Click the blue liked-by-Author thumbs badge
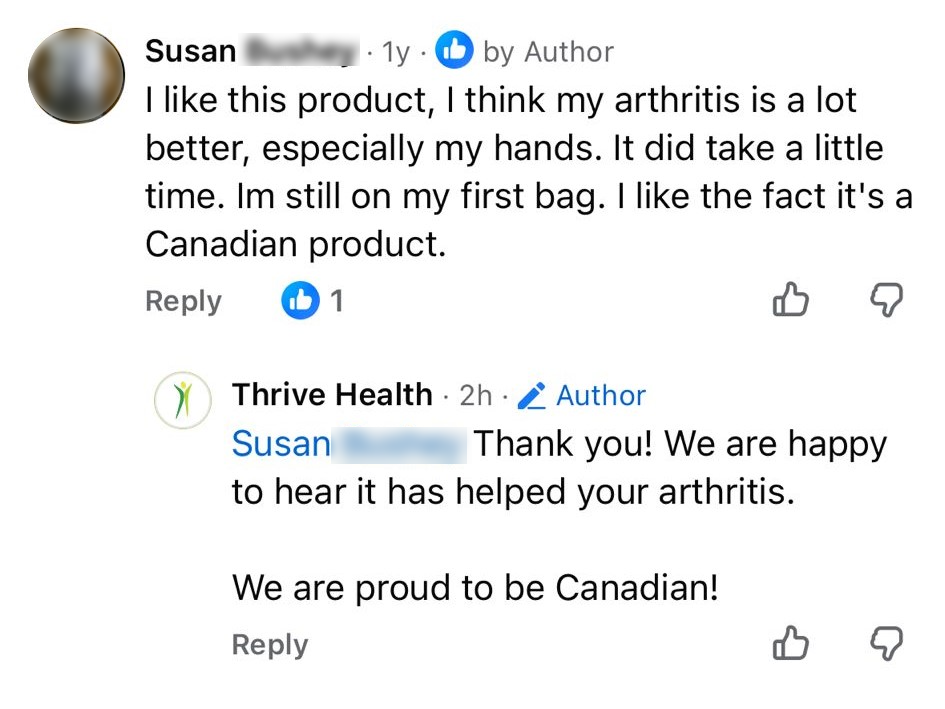The width and height of the screenshot is (945, 709). pos(455,50)
